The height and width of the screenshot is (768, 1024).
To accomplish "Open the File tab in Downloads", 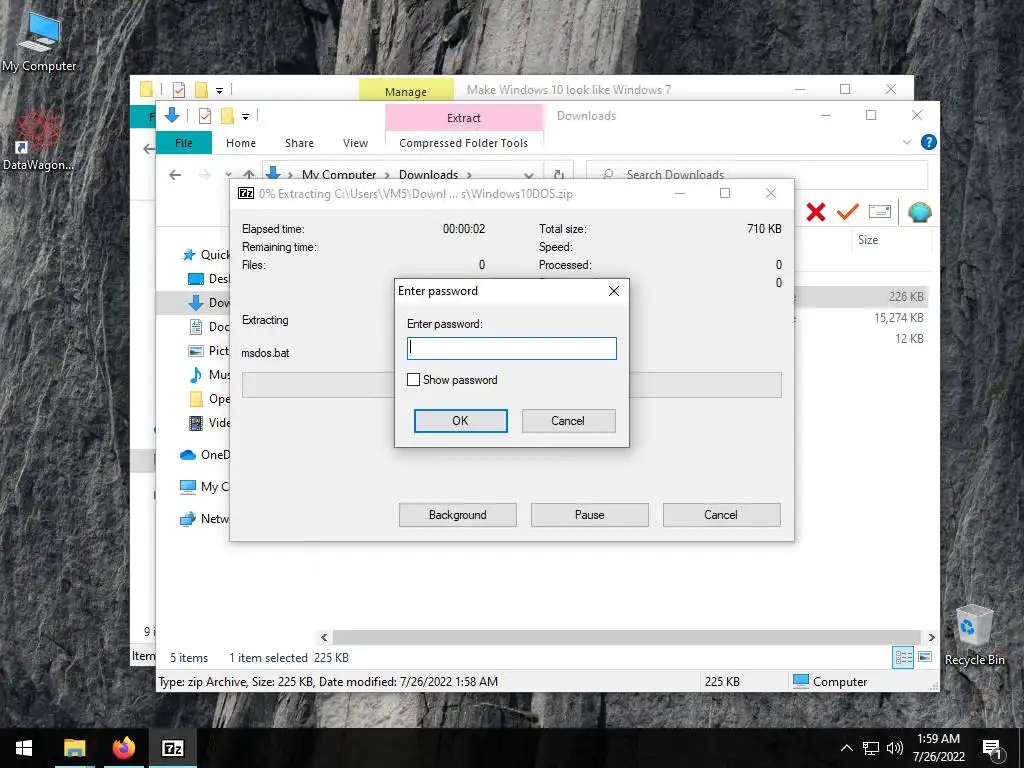I will coord(184,142).
